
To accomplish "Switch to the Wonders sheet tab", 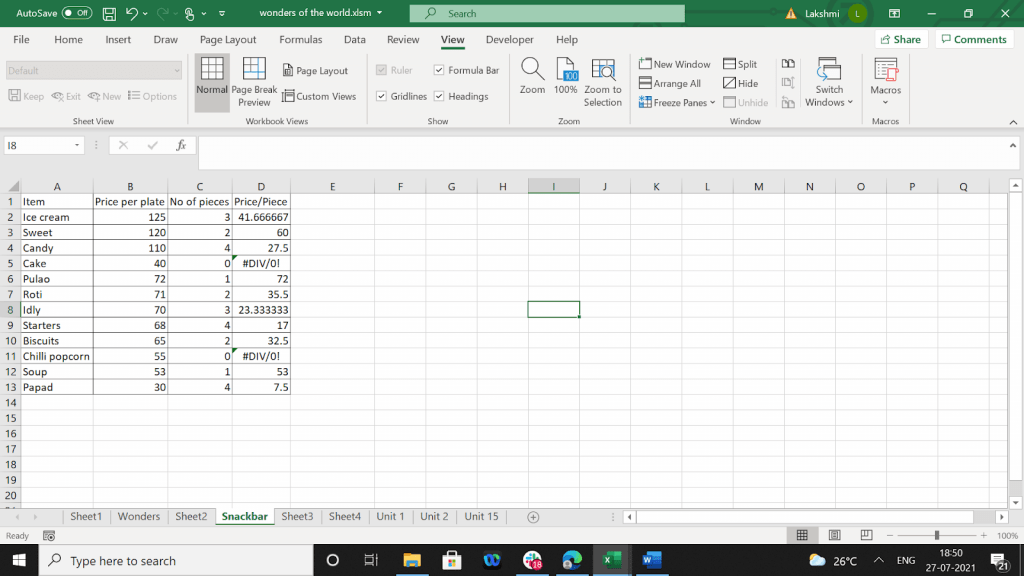I will [139, 517].
